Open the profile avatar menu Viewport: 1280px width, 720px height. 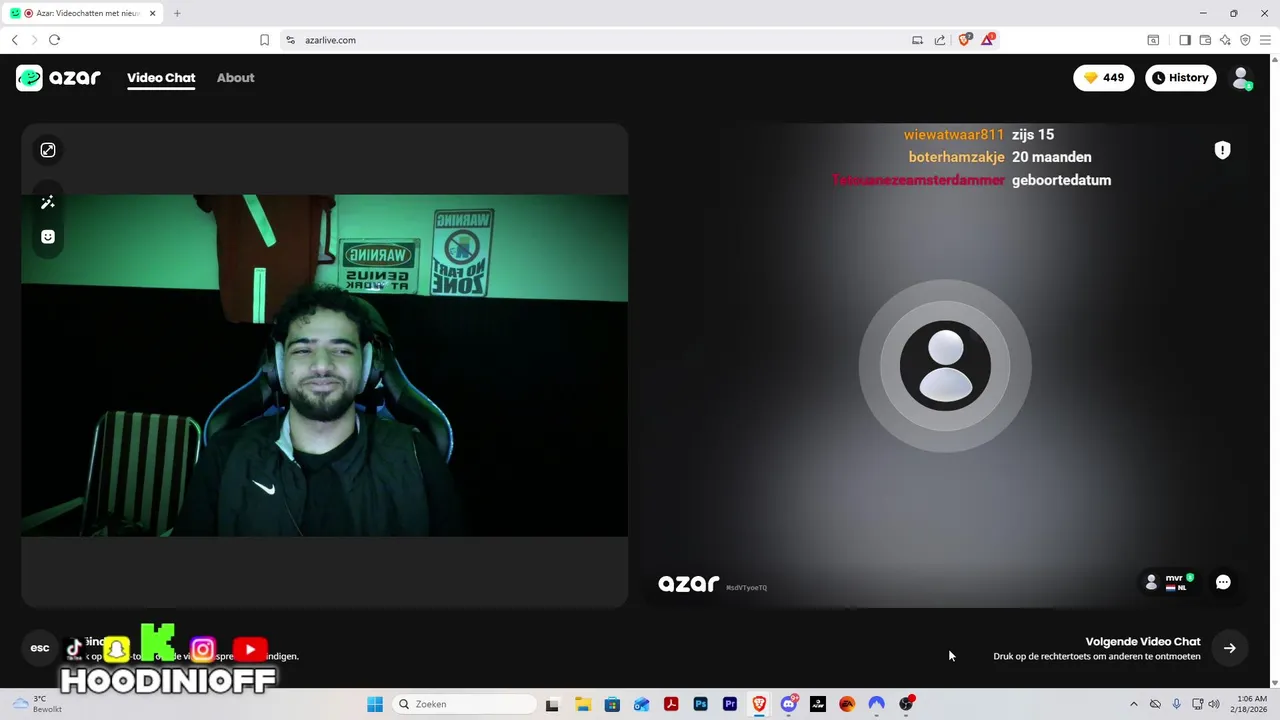(x=1242, y=78)
